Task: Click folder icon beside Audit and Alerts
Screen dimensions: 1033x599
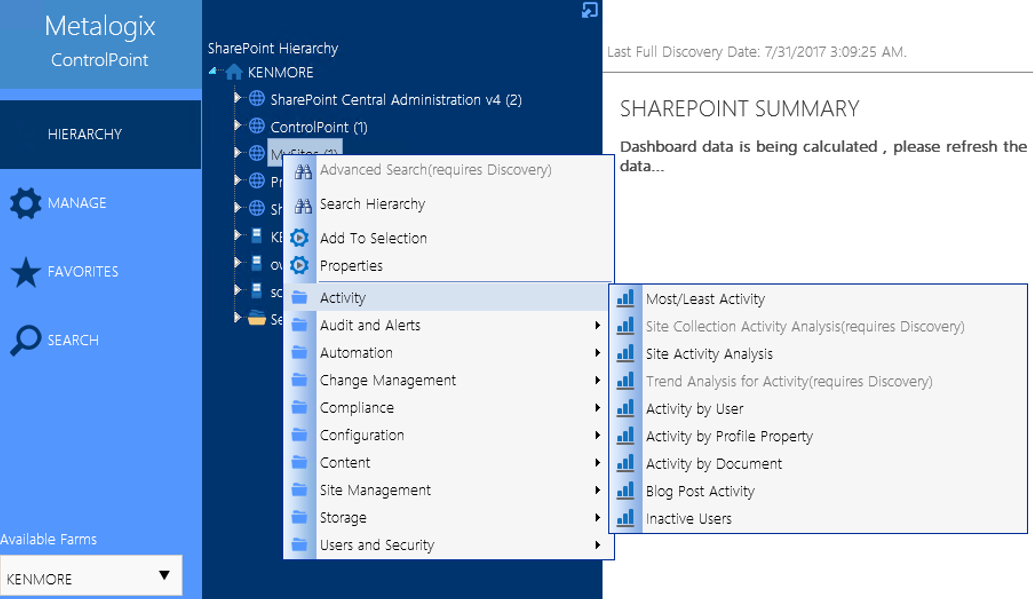Action: pyautogui.click(x=300, y=325)
